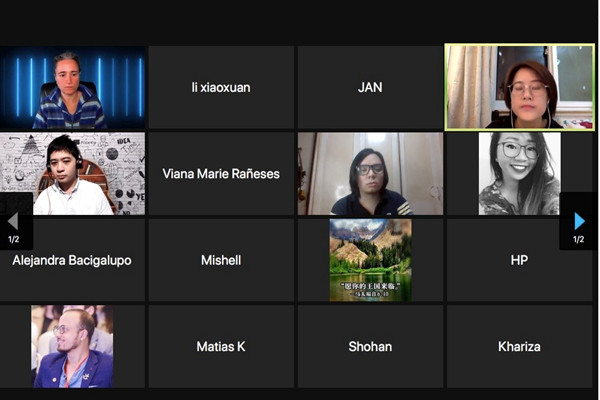This screenshot has height=400, width=600.
Task: Click the left-side 1/2 page indicator
Action: (13, 240)
